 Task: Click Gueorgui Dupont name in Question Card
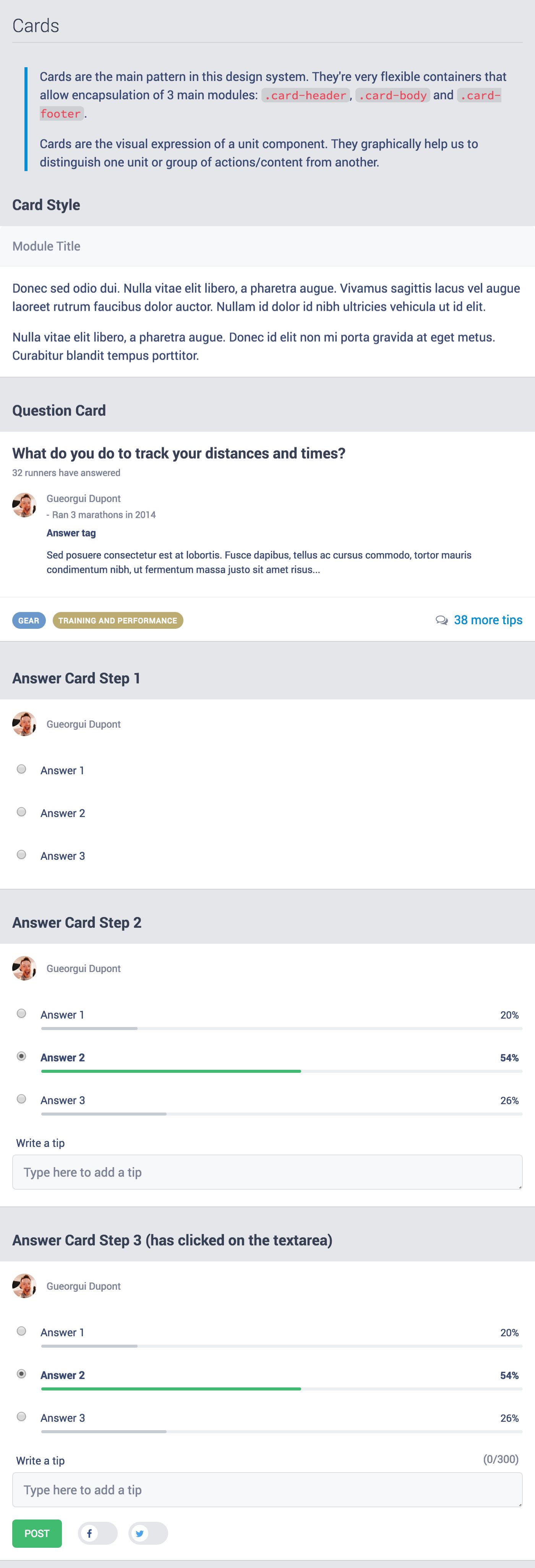83,499
